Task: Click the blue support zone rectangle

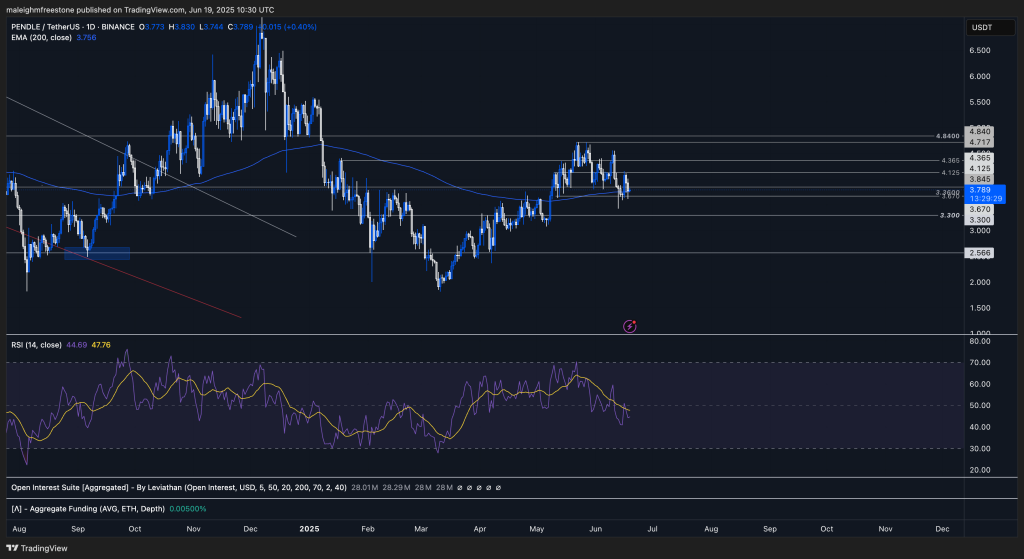Action: pyautogui.click(x=97, y=253)
